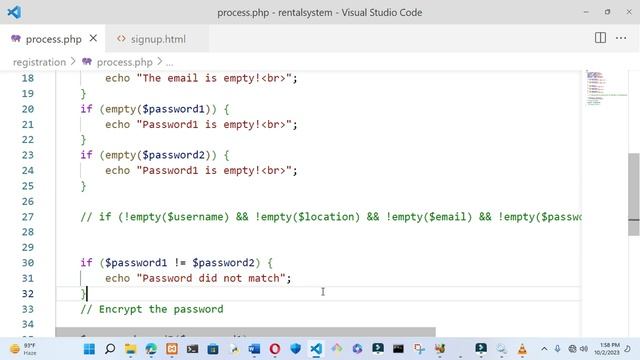Click line number 18 in the gutter

(28, 78)
